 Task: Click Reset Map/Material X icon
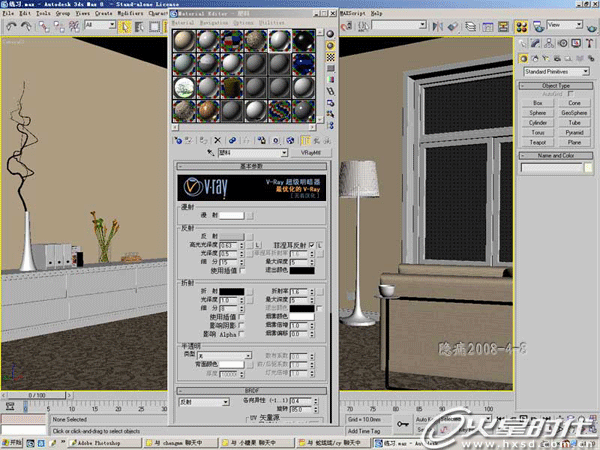click(217, 140)
